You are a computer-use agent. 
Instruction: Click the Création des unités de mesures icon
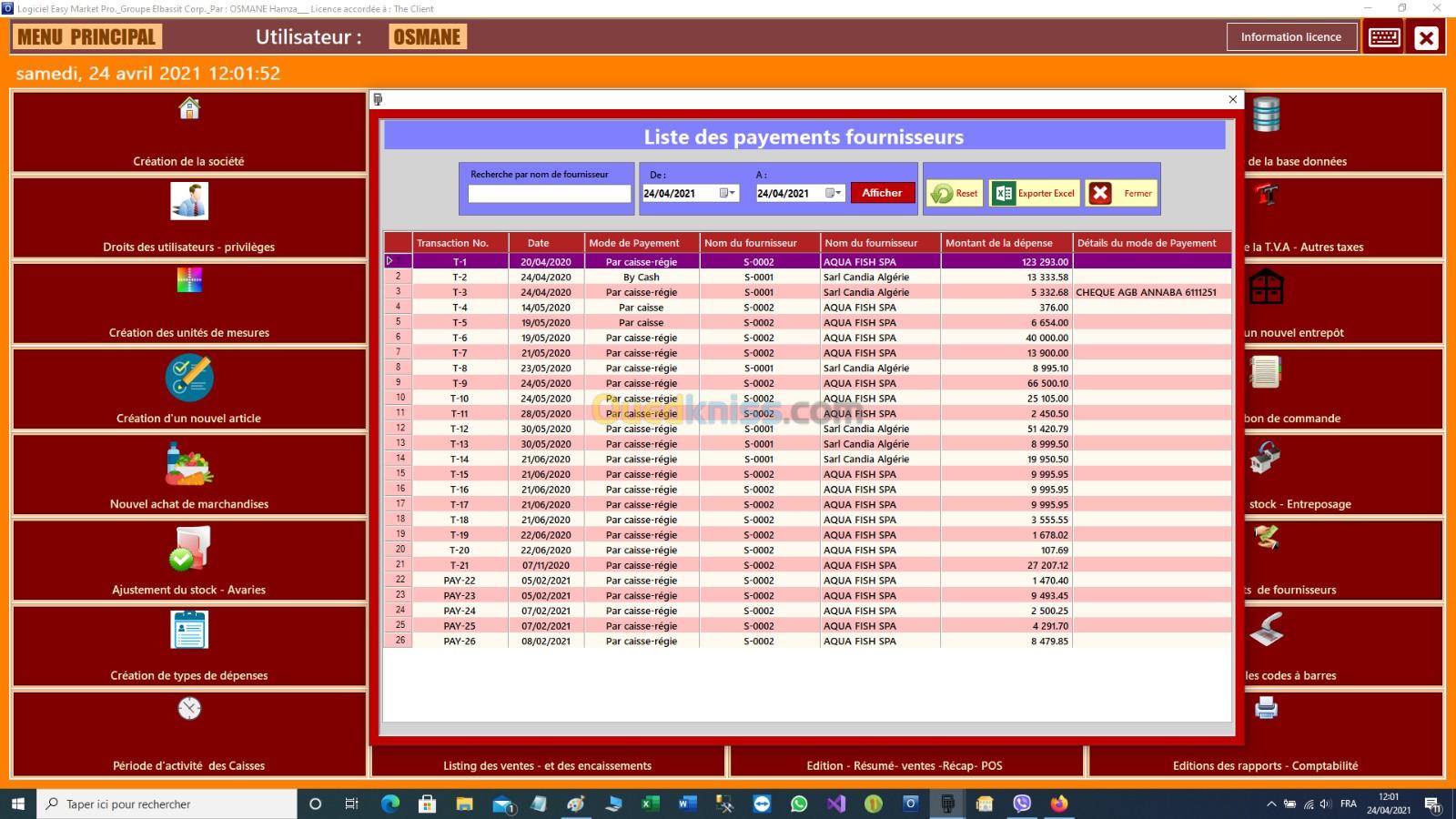pos(189,280)
